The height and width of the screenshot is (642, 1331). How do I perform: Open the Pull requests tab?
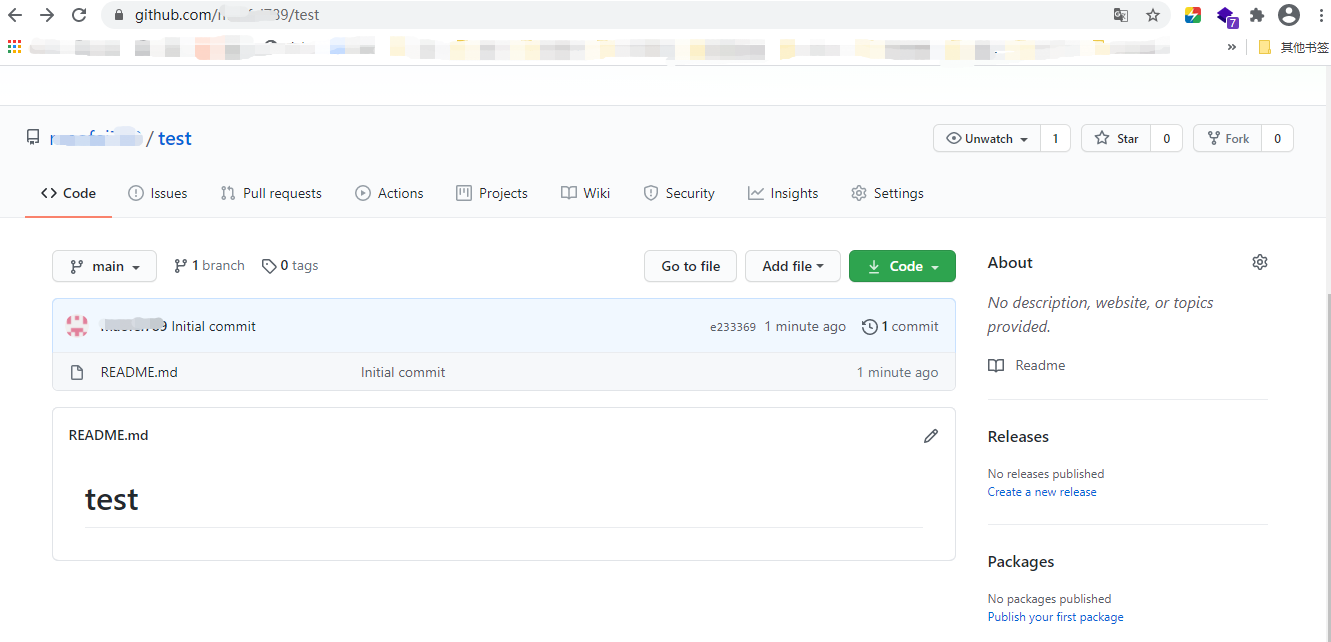coord(271,193)
